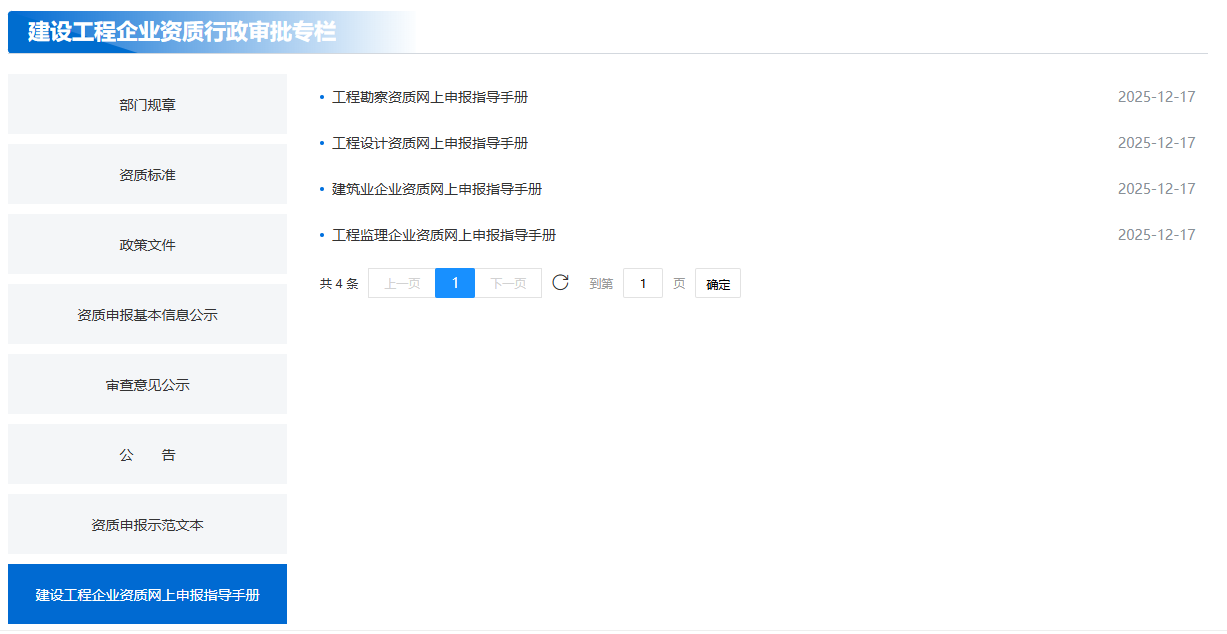Open the 资质申报示范文本 section
The width and height of the screenshot is (1227, 634).
coord(147,524)
